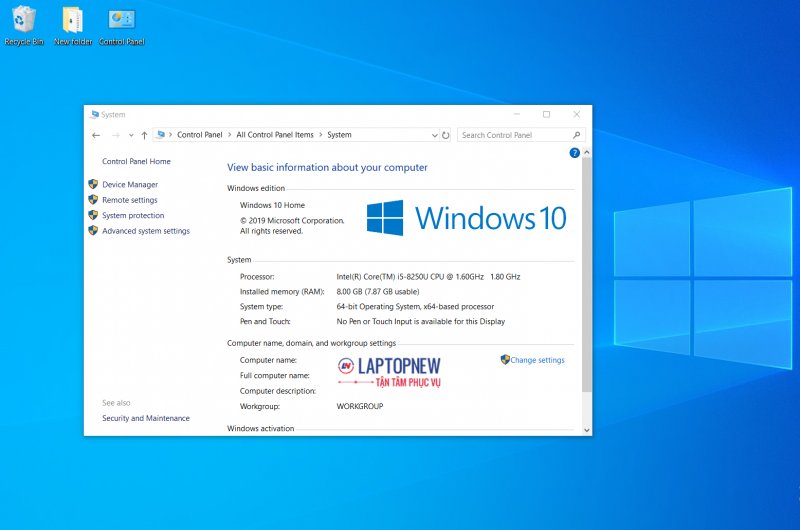This screenshot has height=530, width=800.
Task: Click the page heading View basic information
Action: (x=327, y=167)
